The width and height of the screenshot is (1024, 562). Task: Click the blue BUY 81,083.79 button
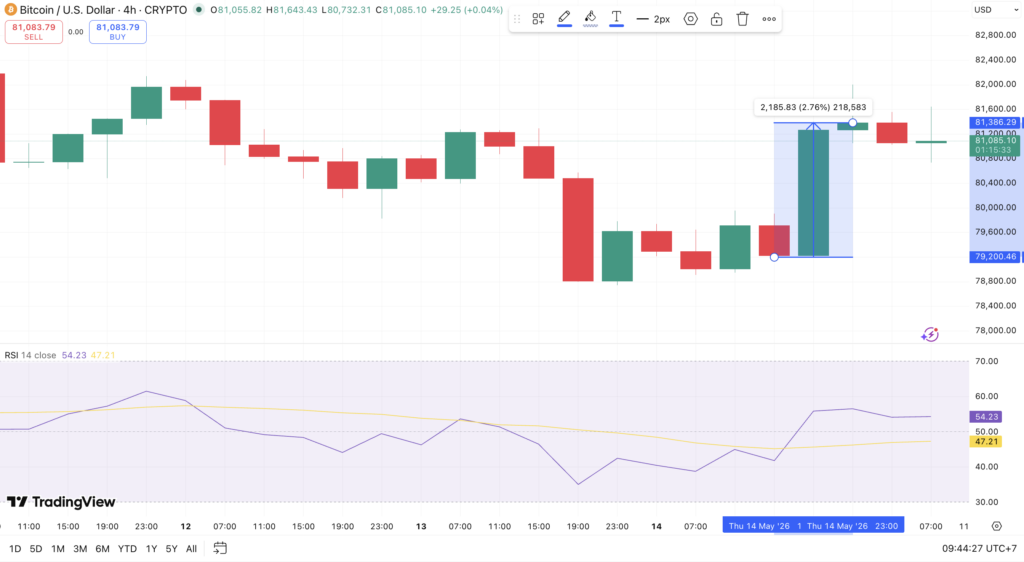(x=118, y=31)
